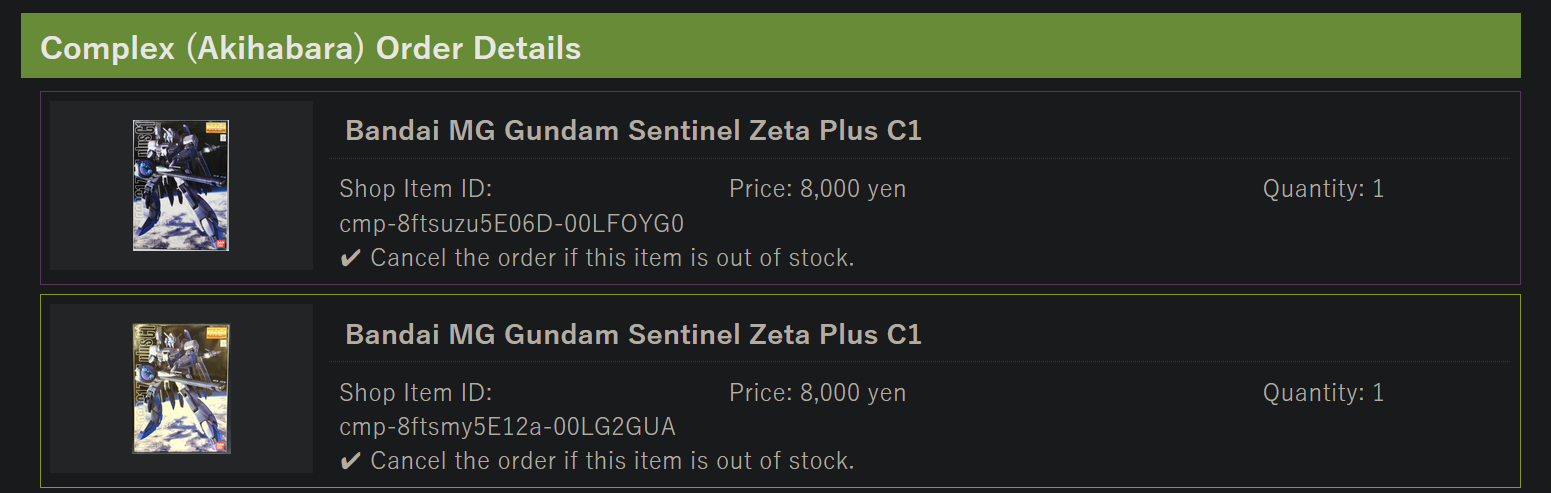This screenshot has width=1551, height=493.
Task: Click the Quantity: 1 field for item ending LFOYG0
Action: (x=1323, y=189)
